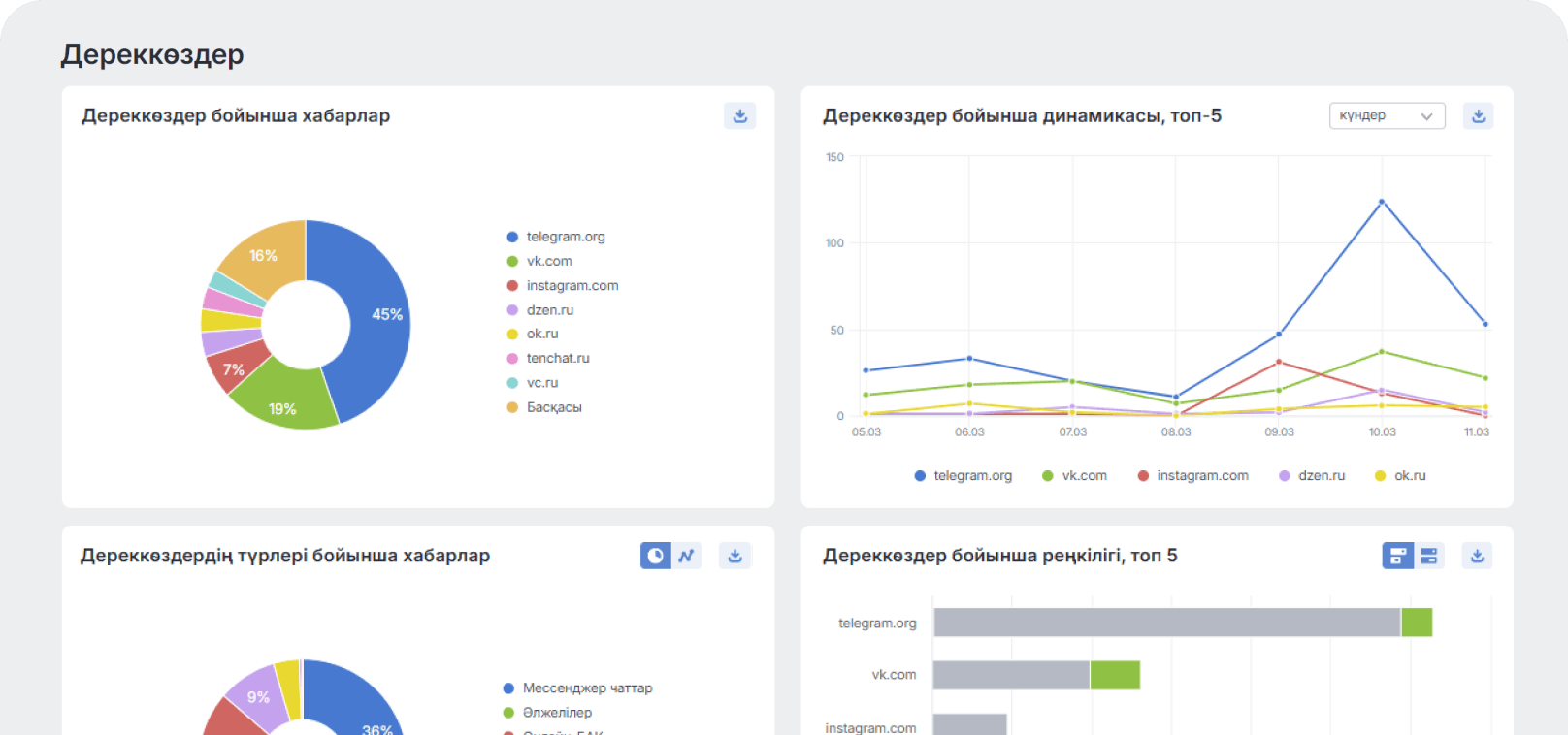Viewport: 1568px width, 735px height.
Task: Click the vk.com green point at 10.03
Action: (x=1382, y=352)
